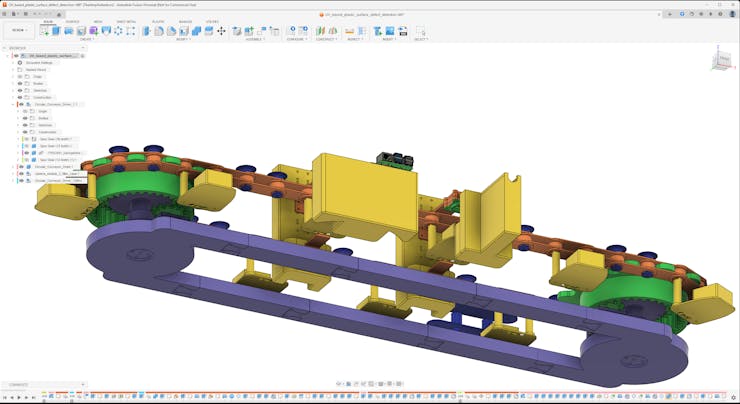The width and height of the screenshot is (740, 404).
Task: Click the Select tool icon
Action: tap(420, 31)
